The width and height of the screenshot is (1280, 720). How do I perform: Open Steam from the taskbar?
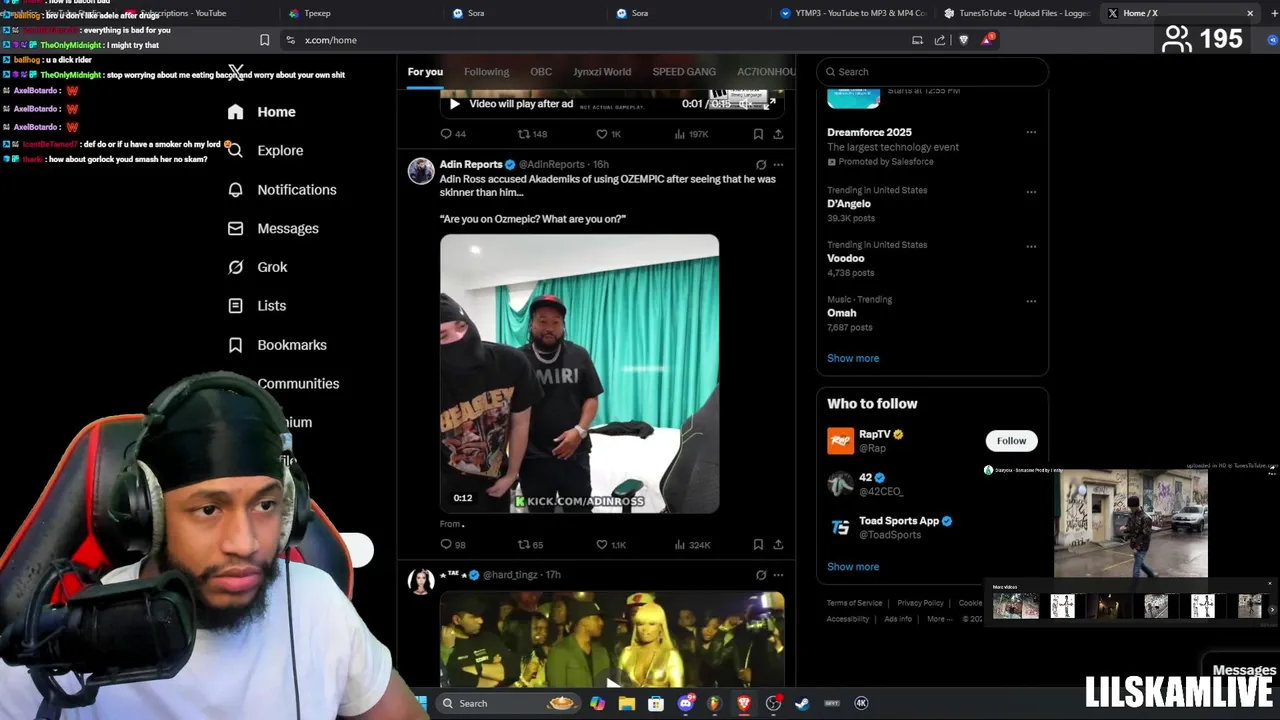[802, 703]
